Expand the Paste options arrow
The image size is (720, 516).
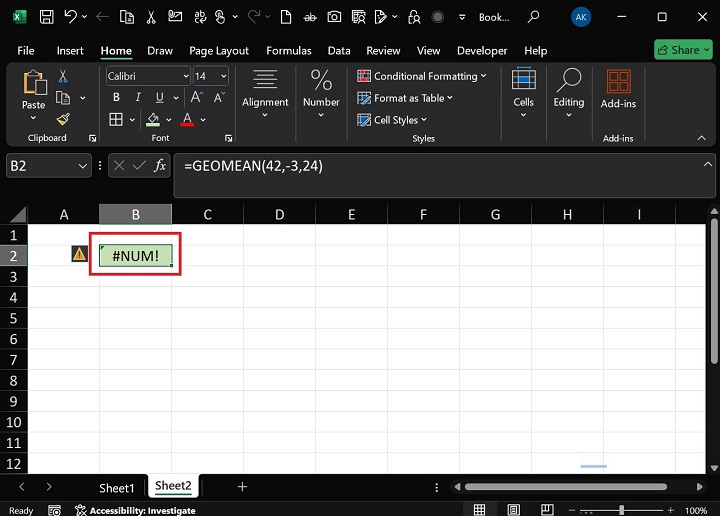(33, 118)
